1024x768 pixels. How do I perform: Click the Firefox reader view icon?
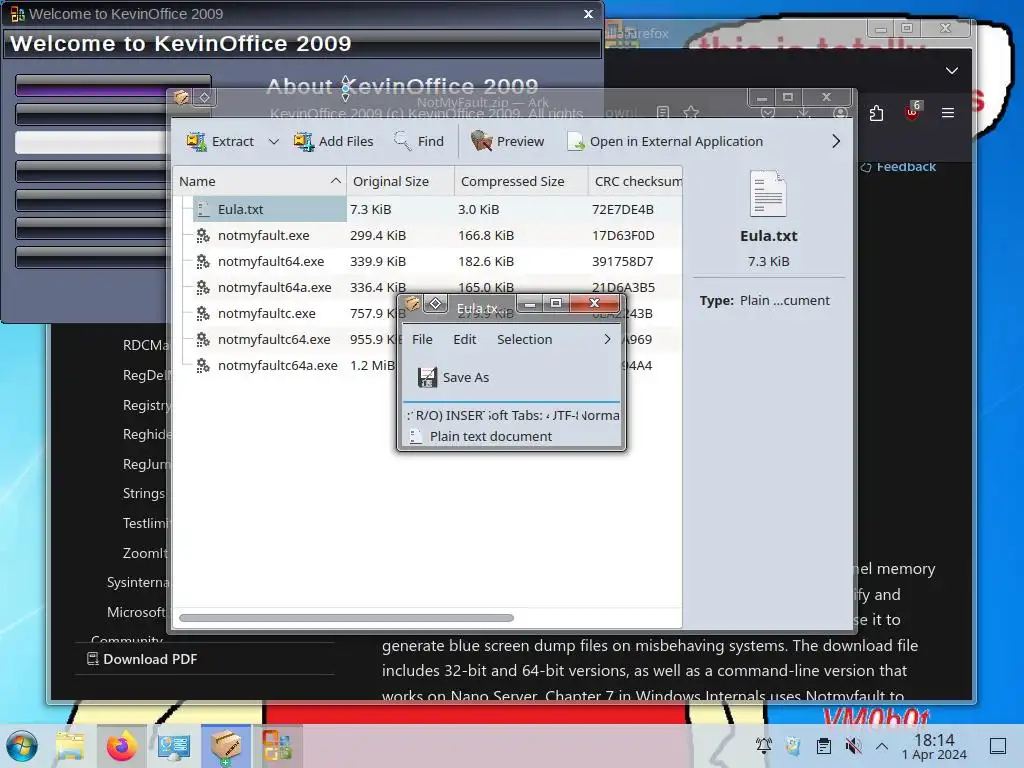click(663, 112)
